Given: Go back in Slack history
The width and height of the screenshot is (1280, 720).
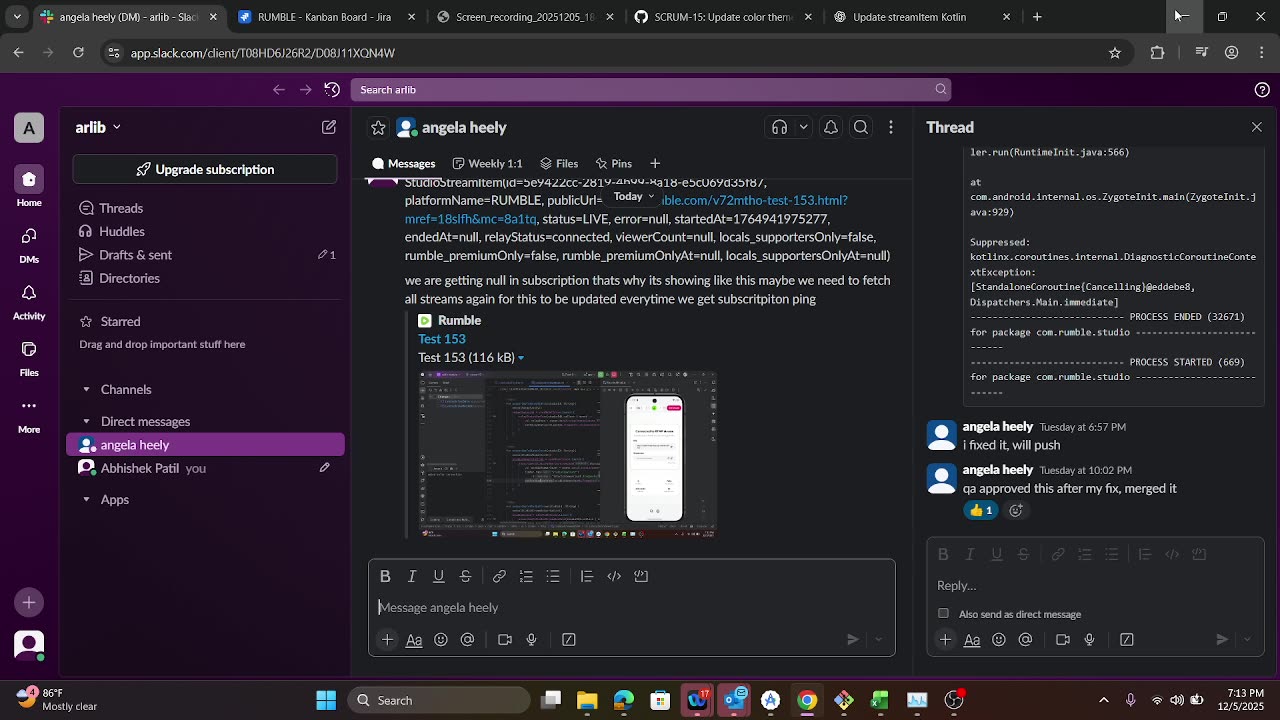Looking at the screenshot, I should pos(279,90).
